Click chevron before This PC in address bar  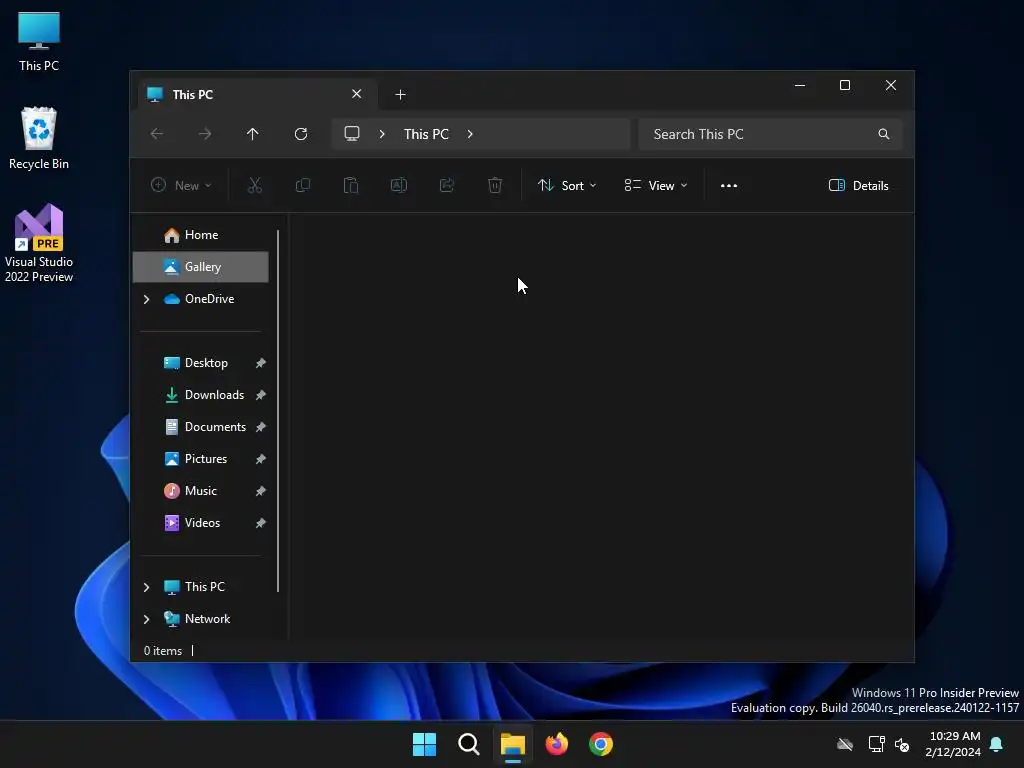point(382,134)
